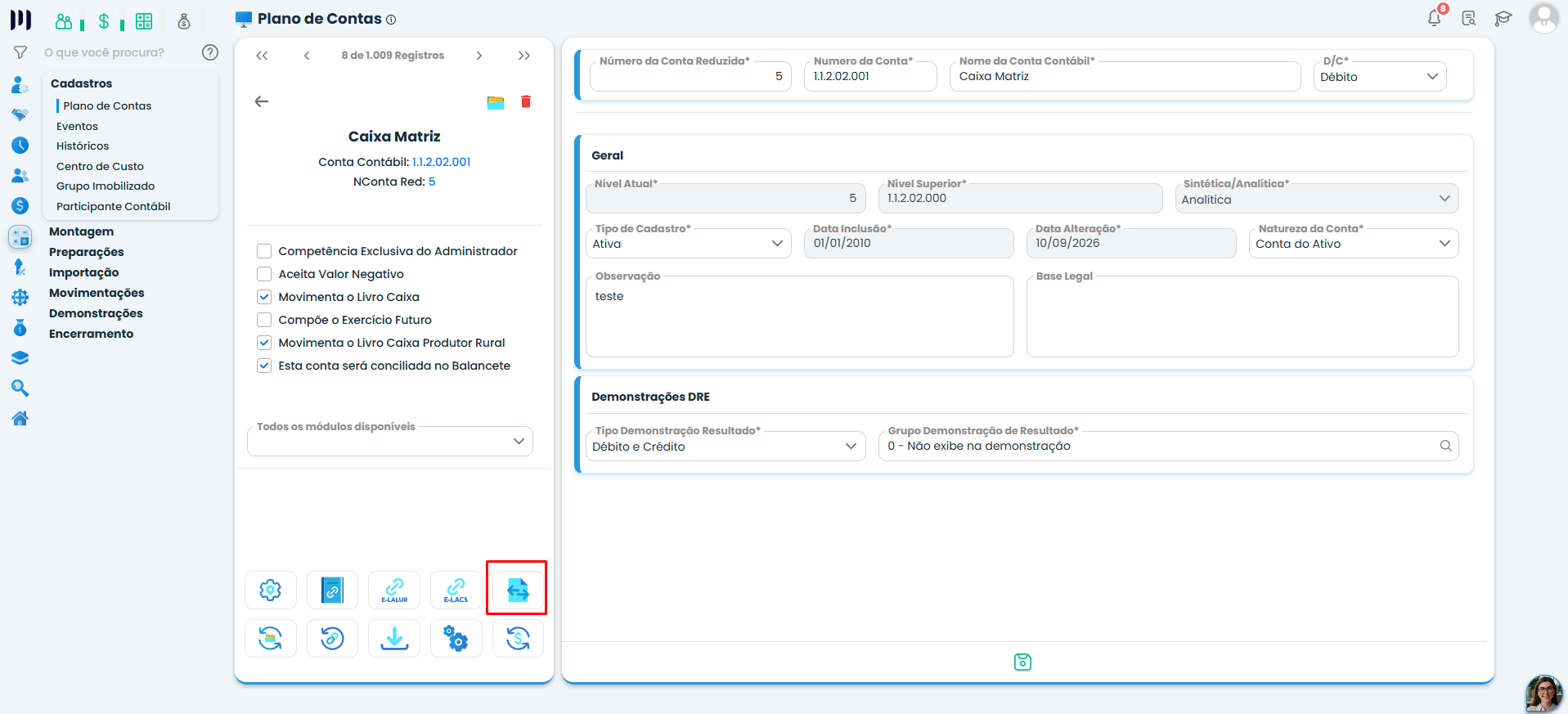
Task: Open Eventos menu item
Action: [77, 126]
